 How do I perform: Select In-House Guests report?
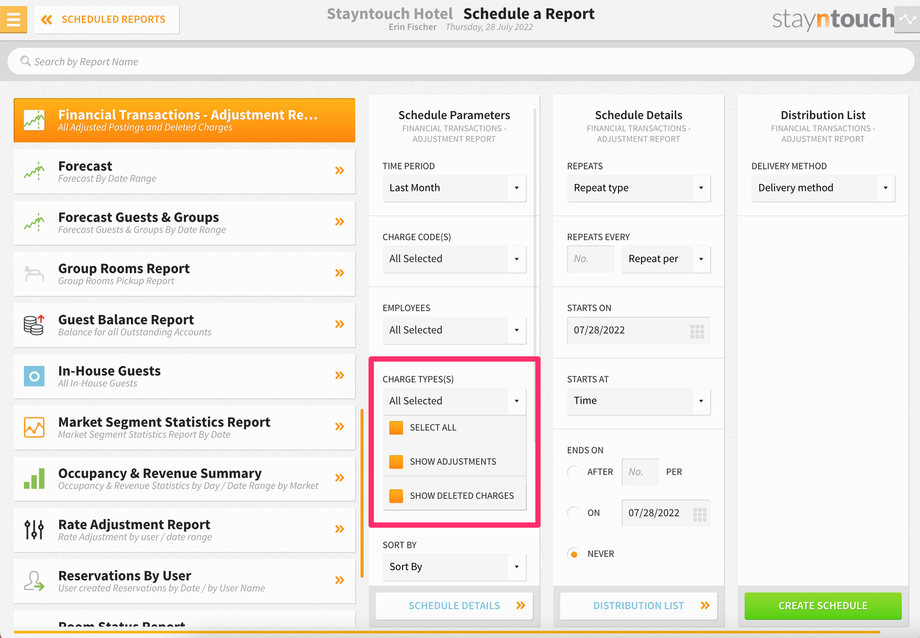point(184,376)
